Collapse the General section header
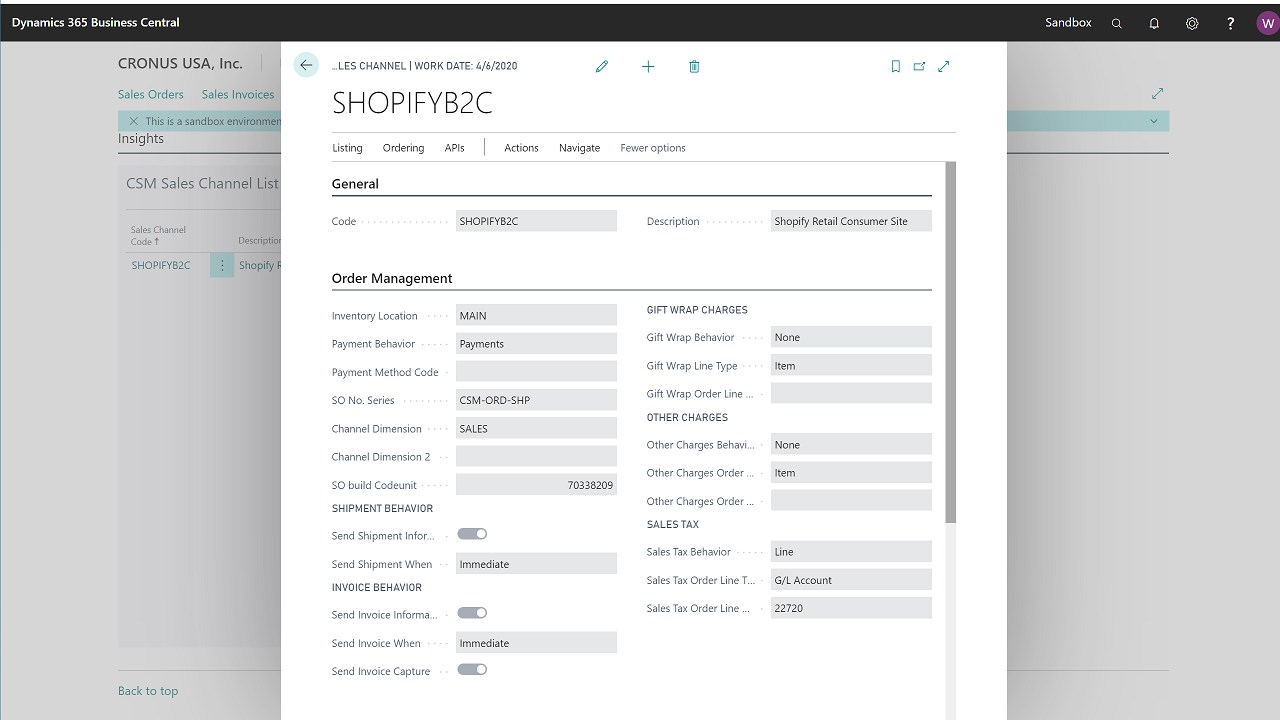 355,184
